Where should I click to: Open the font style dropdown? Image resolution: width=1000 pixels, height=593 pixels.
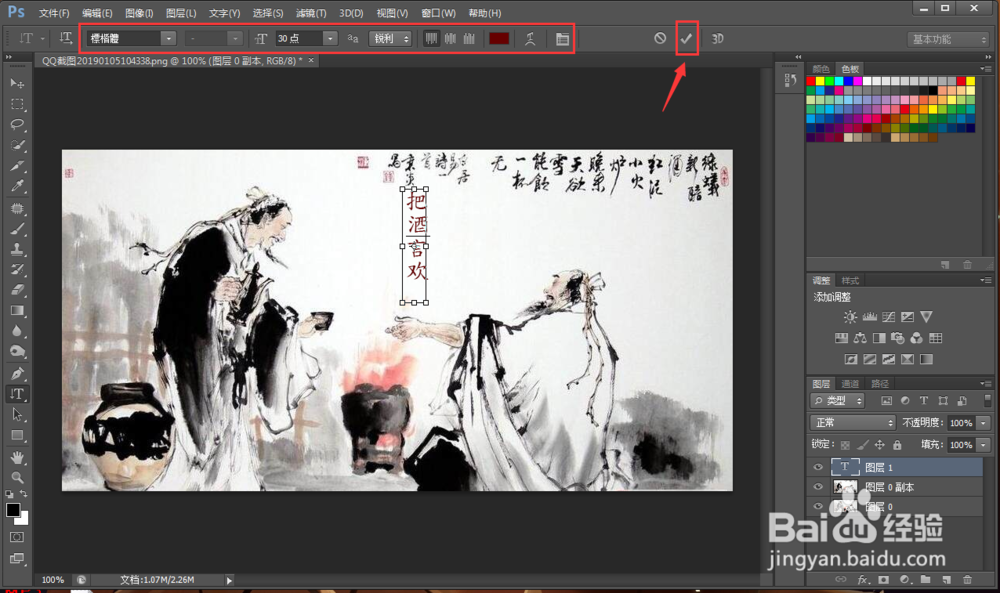pyautogui.click(x=235, y=39)
